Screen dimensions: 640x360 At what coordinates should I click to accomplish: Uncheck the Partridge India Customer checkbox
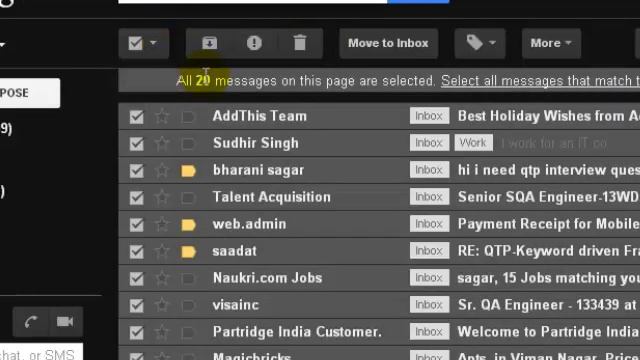pos(137,332)
